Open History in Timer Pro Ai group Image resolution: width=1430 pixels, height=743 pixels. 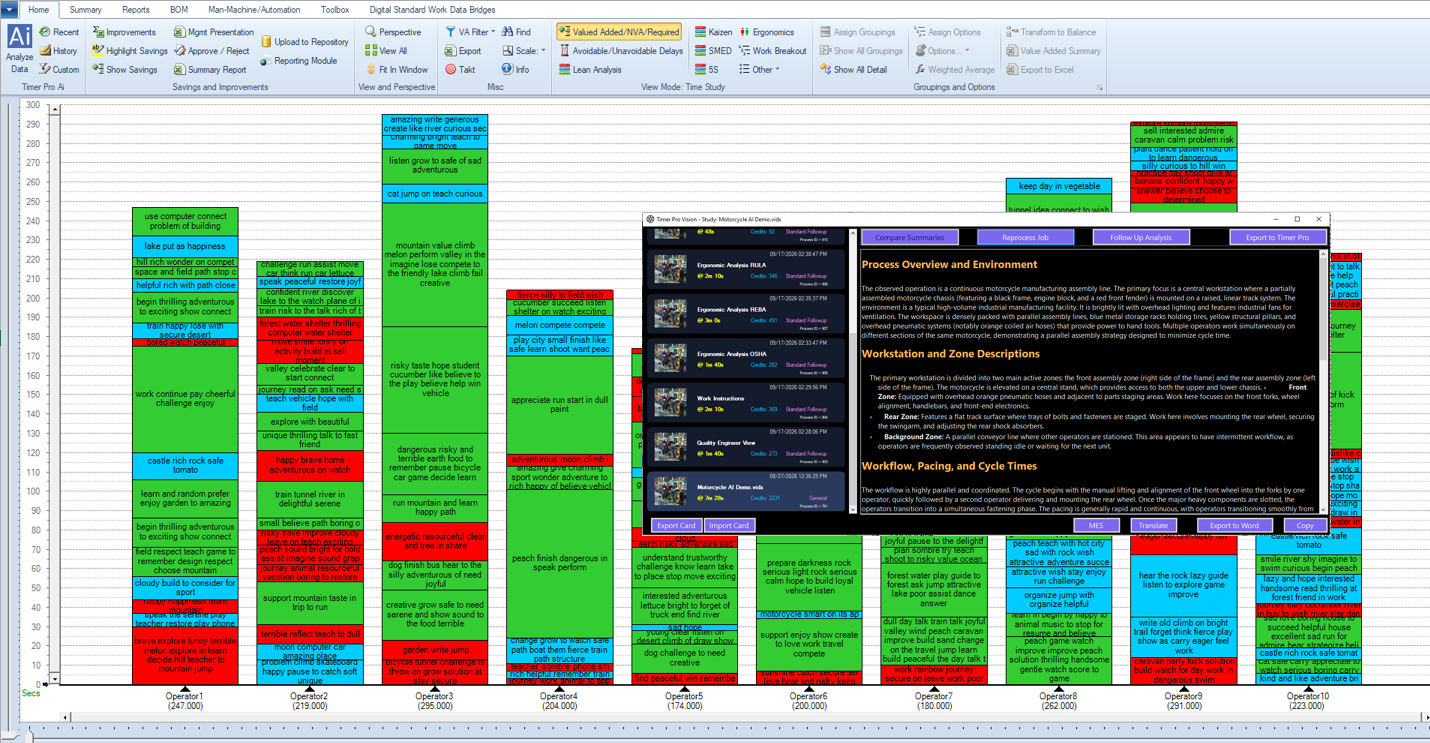click(58, 51)
